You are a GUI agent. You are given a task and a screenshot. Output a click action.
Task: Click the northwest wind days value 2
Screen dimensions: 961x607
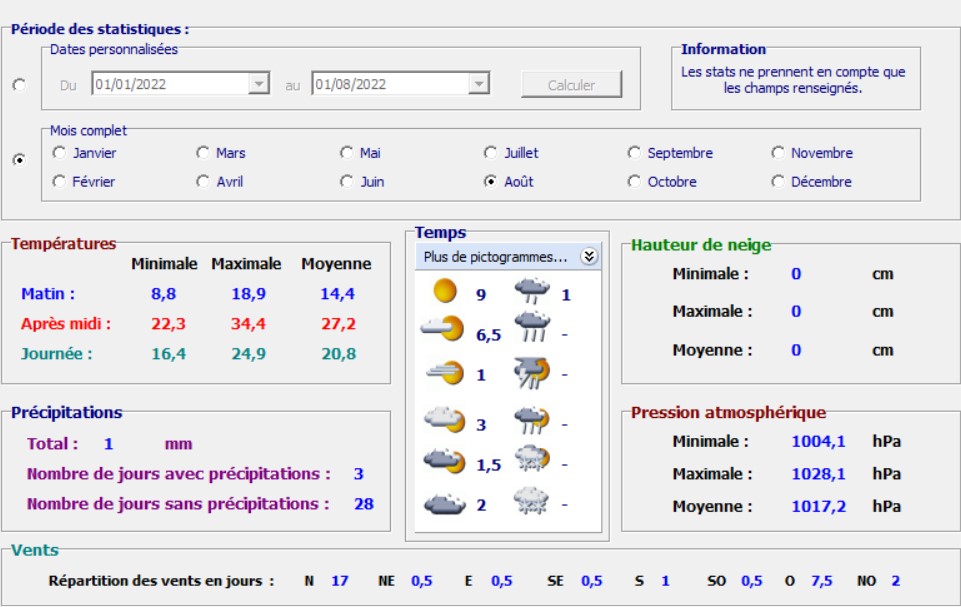coord(896,581)
